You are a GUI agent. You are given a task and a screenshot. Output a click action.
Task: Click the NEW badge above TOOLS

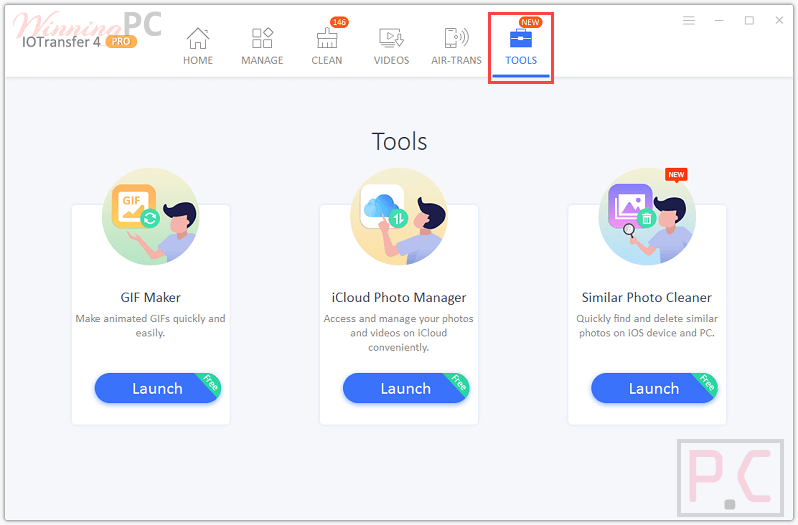point(530,22)
